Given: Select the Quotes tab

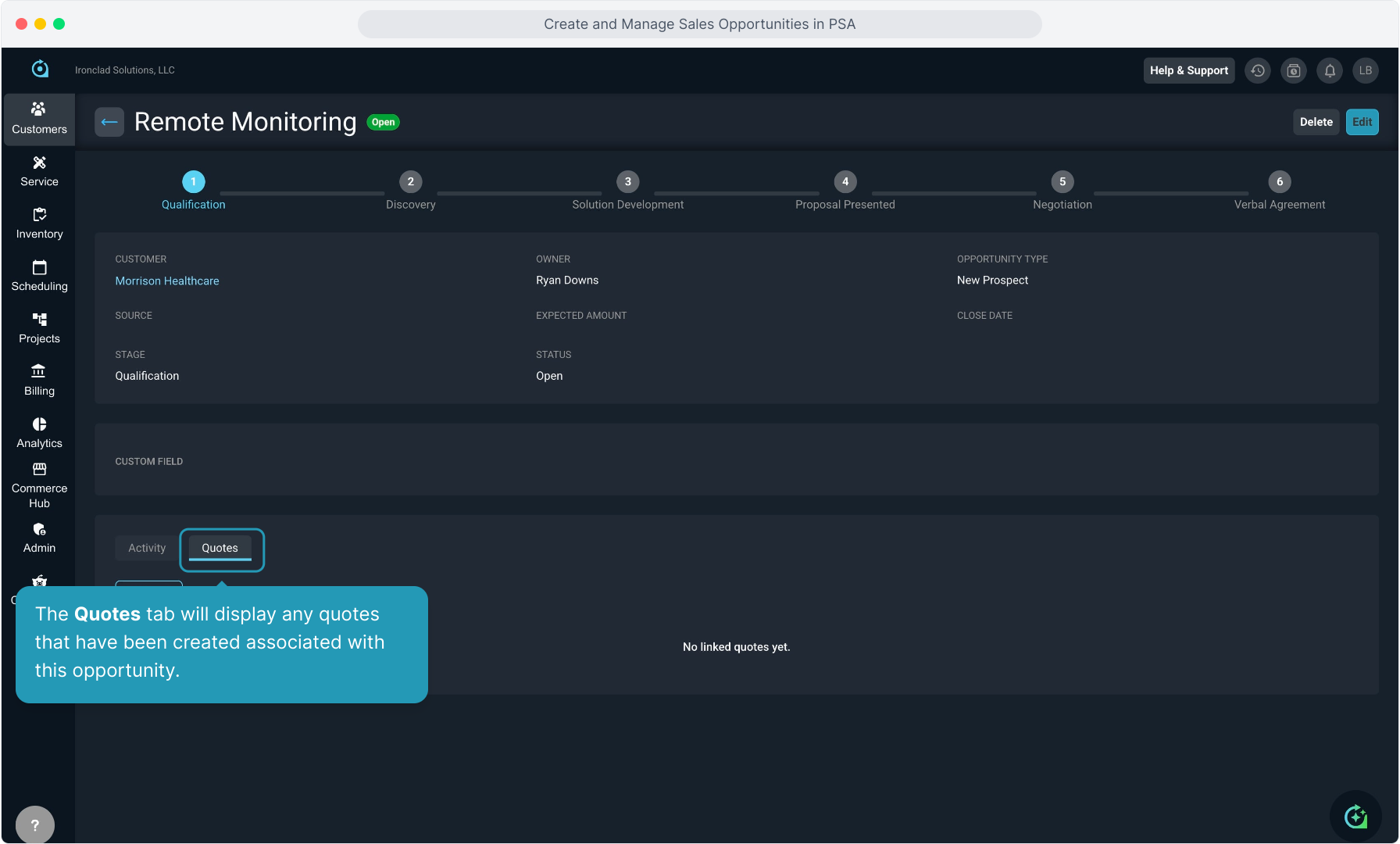Looking at the screenshot, I should [x=220, y=548].
